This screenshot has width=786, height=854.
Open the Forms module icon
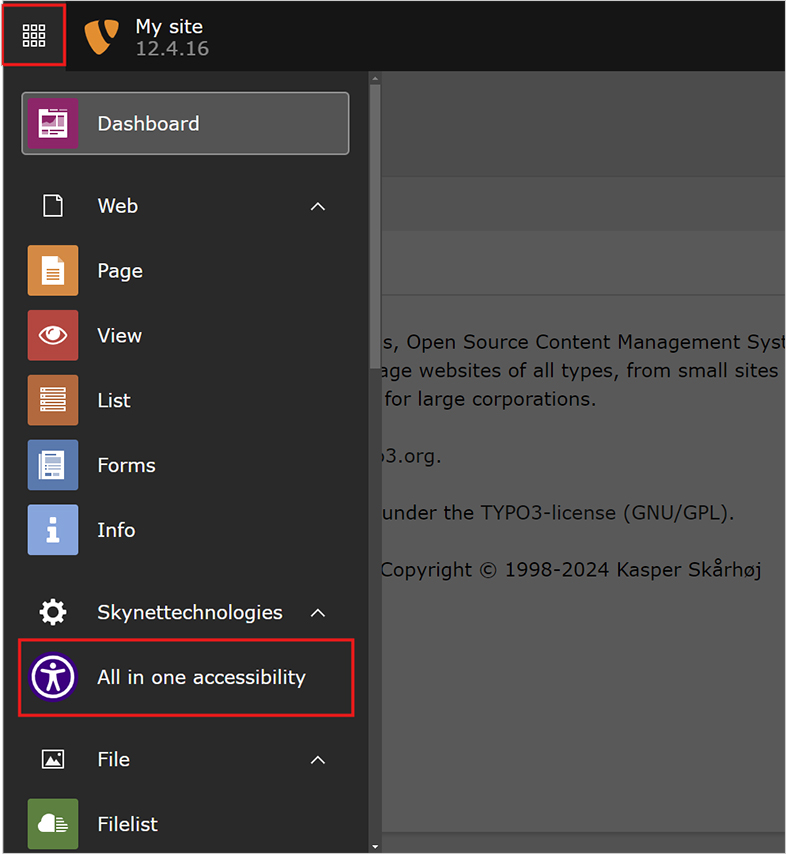[53, 465]
